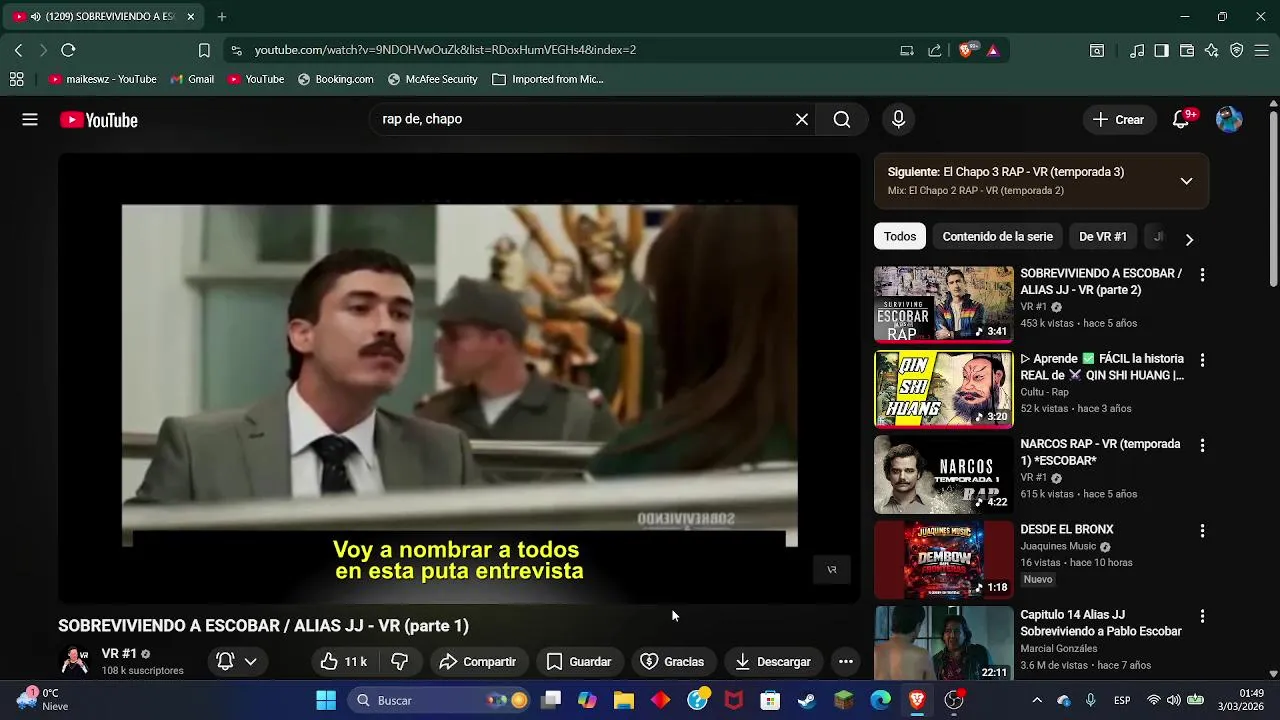Open the Windows Start menu
The height and width of the screenshot is (720, 1280).
[x=326, y=700]
